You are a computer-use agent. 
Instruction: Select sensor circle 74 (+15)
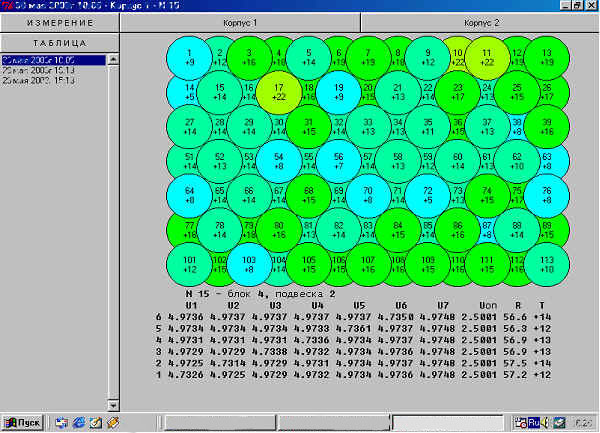click(x=487, y=196)
